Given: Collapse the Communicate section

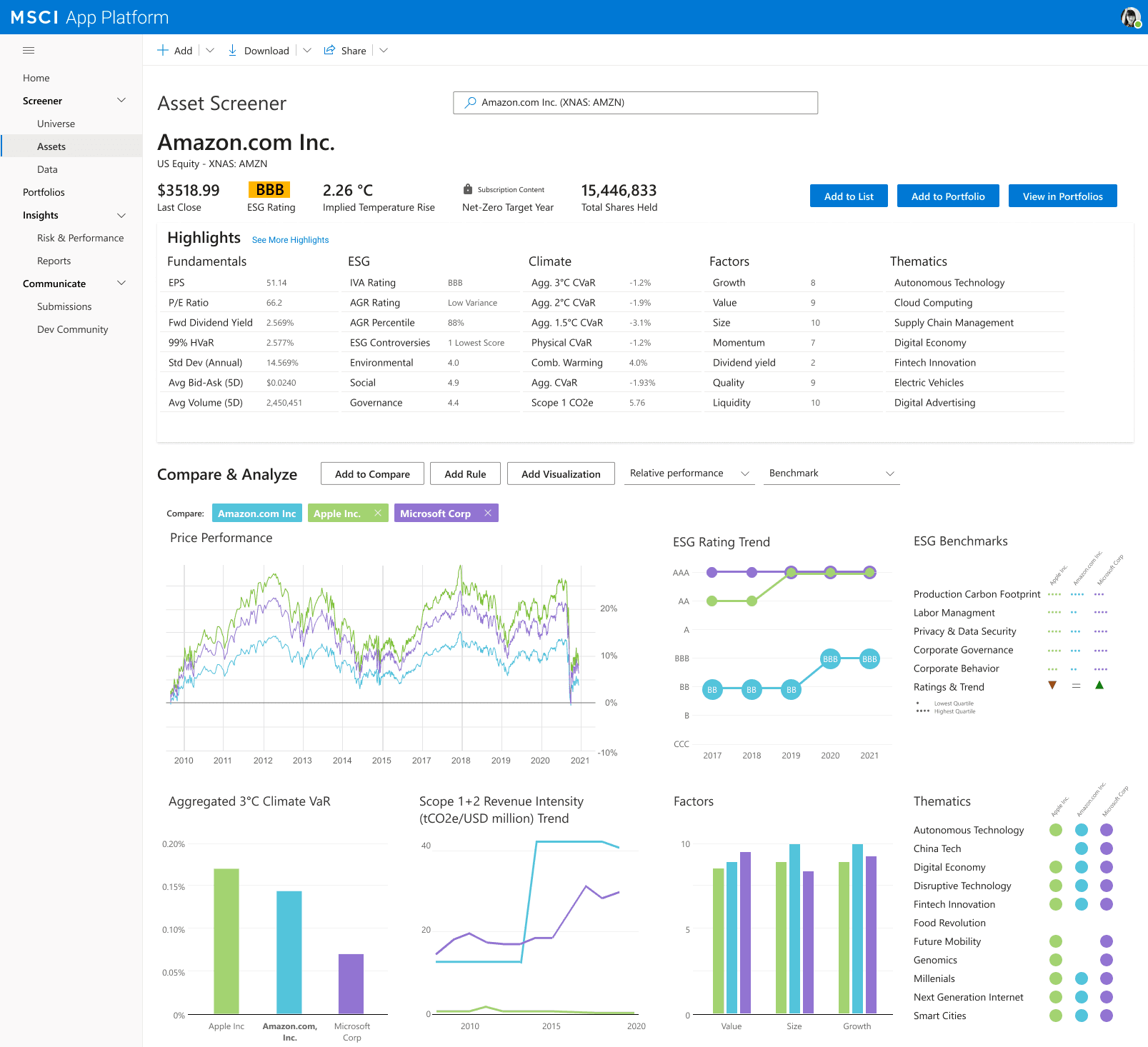Looking at the screenshot, I should (x=121, y=284).
